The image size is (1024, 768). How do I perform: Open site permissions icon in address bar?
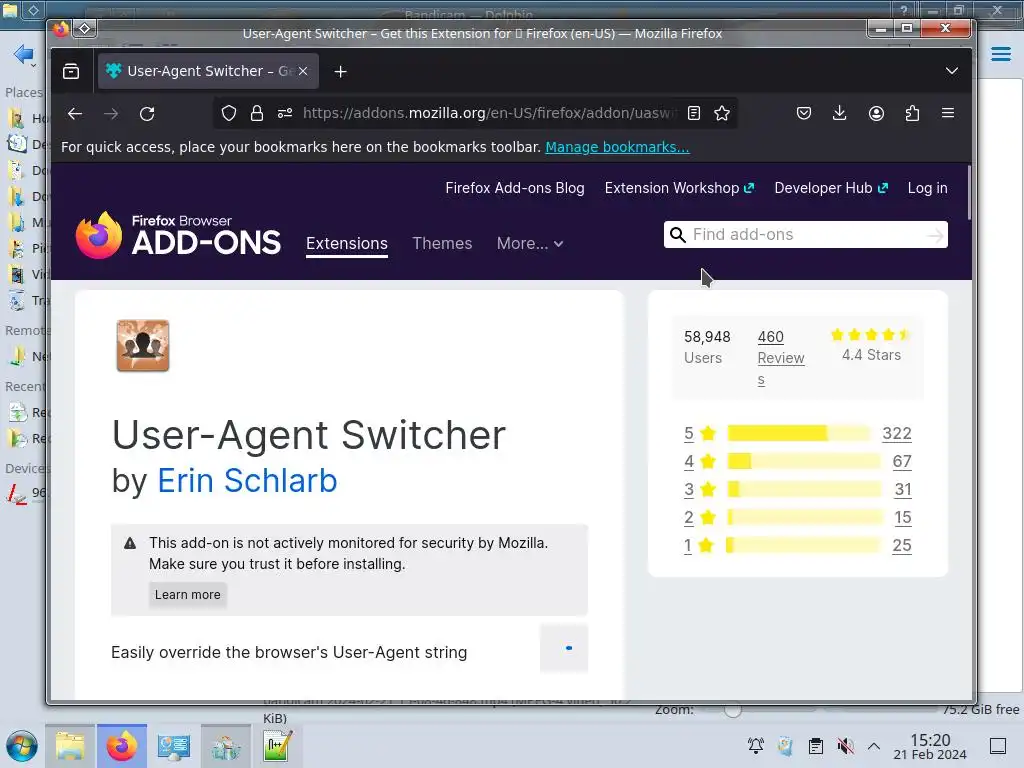(285, 114)
